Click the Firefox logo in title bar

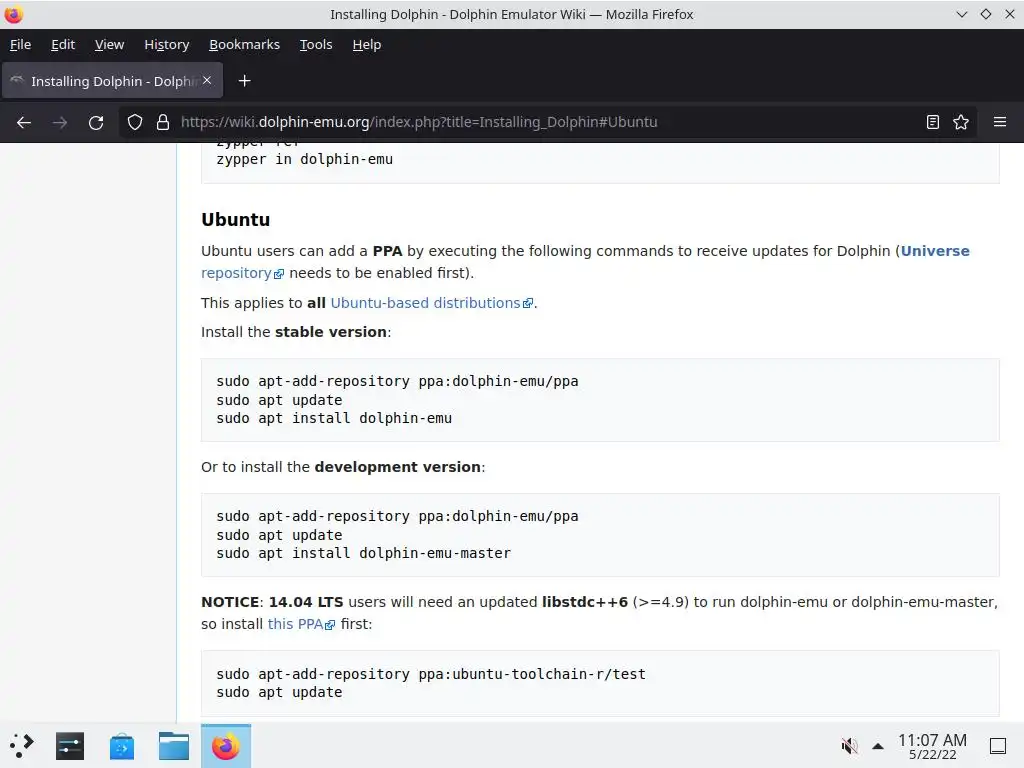13,14
